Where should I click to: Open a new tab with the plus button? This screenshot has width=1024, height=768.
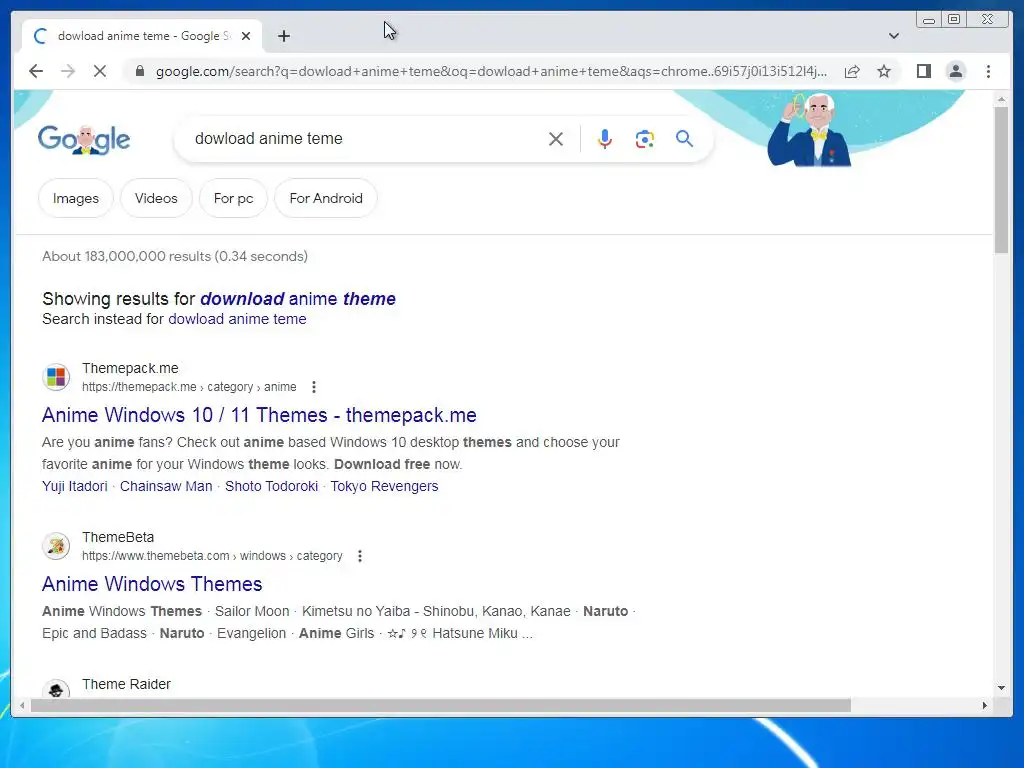pyautogui.click(x=283, y=36)
